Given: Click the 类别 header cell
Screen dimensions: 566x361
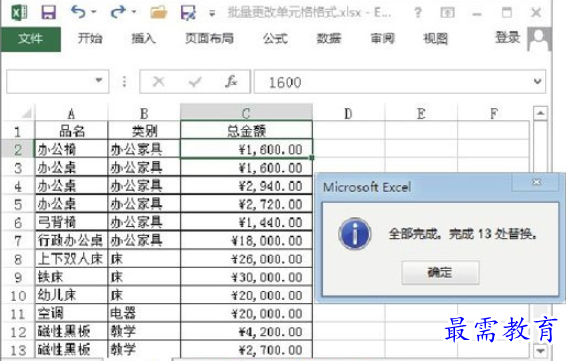Looking at the screenshot, I should pos(144,131).
